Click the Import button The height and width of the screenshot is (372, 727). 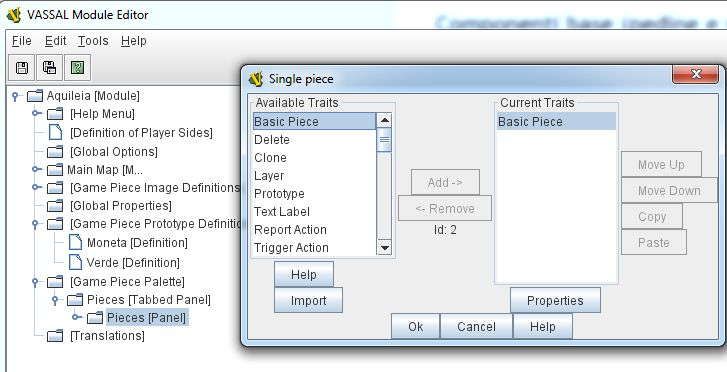tap(308, 301)
